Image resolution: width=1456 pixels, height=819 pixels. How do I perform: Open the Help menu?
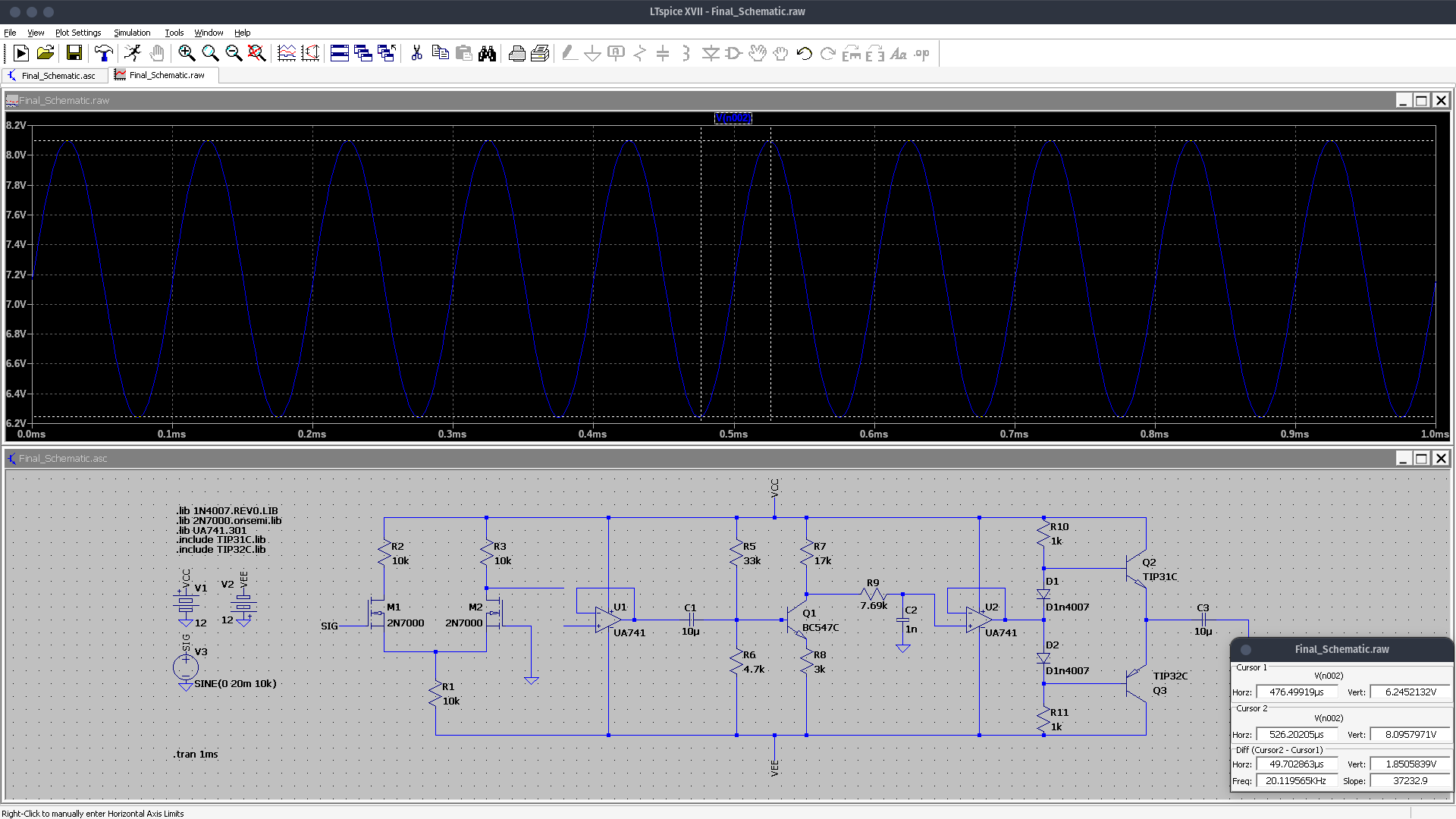[242, 33]
